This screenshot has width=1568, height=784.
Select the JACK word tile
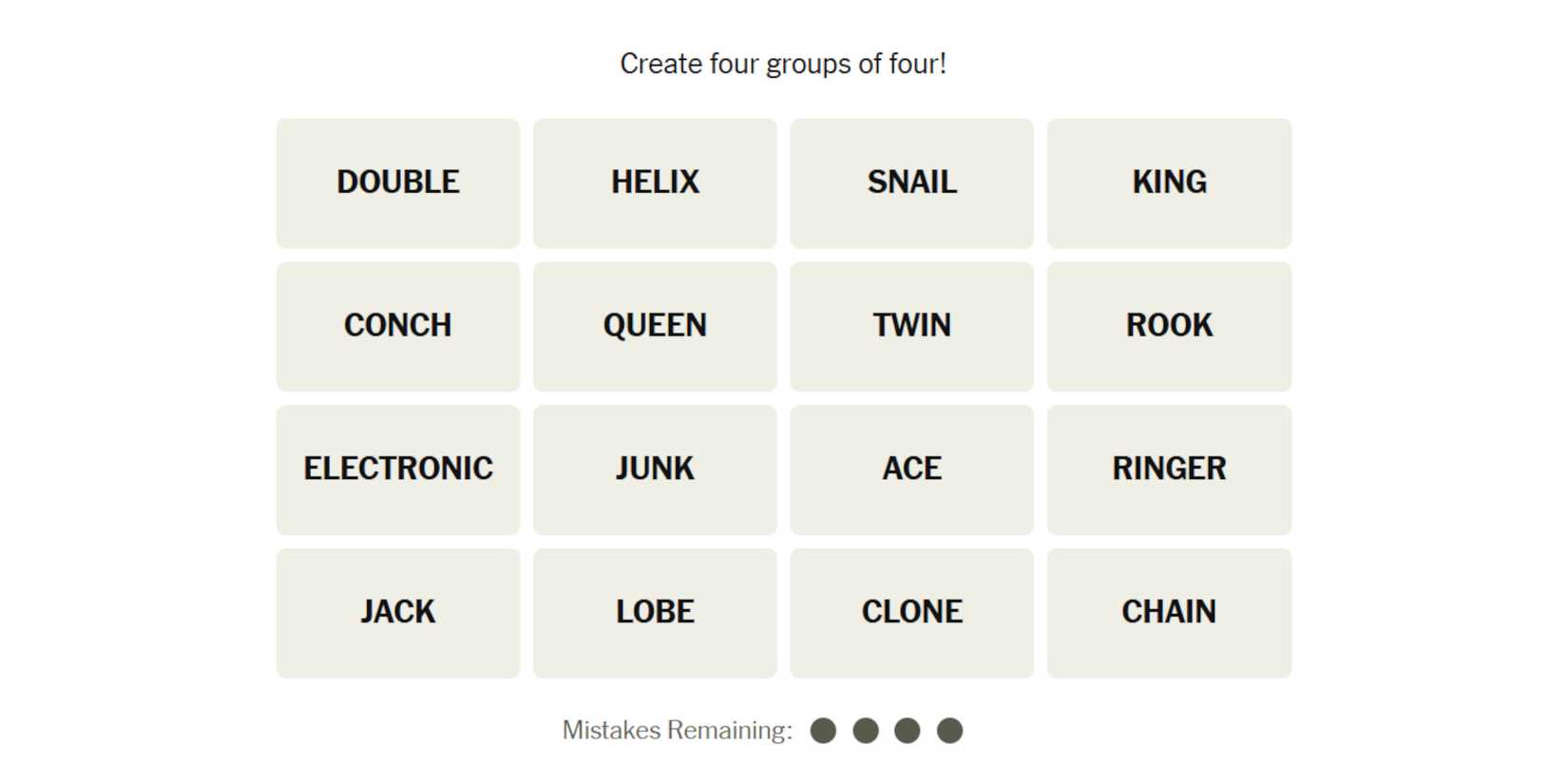[398, 613]
